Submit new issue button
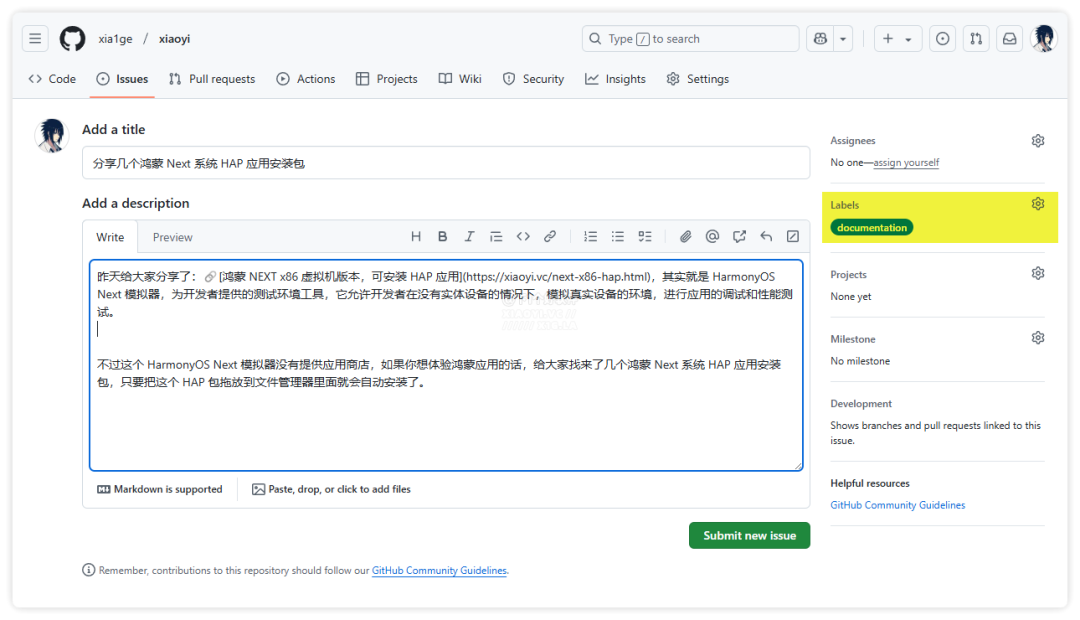Image resolution: width=1080 pixels, height=620 pixels. click(x=749, y=535)
